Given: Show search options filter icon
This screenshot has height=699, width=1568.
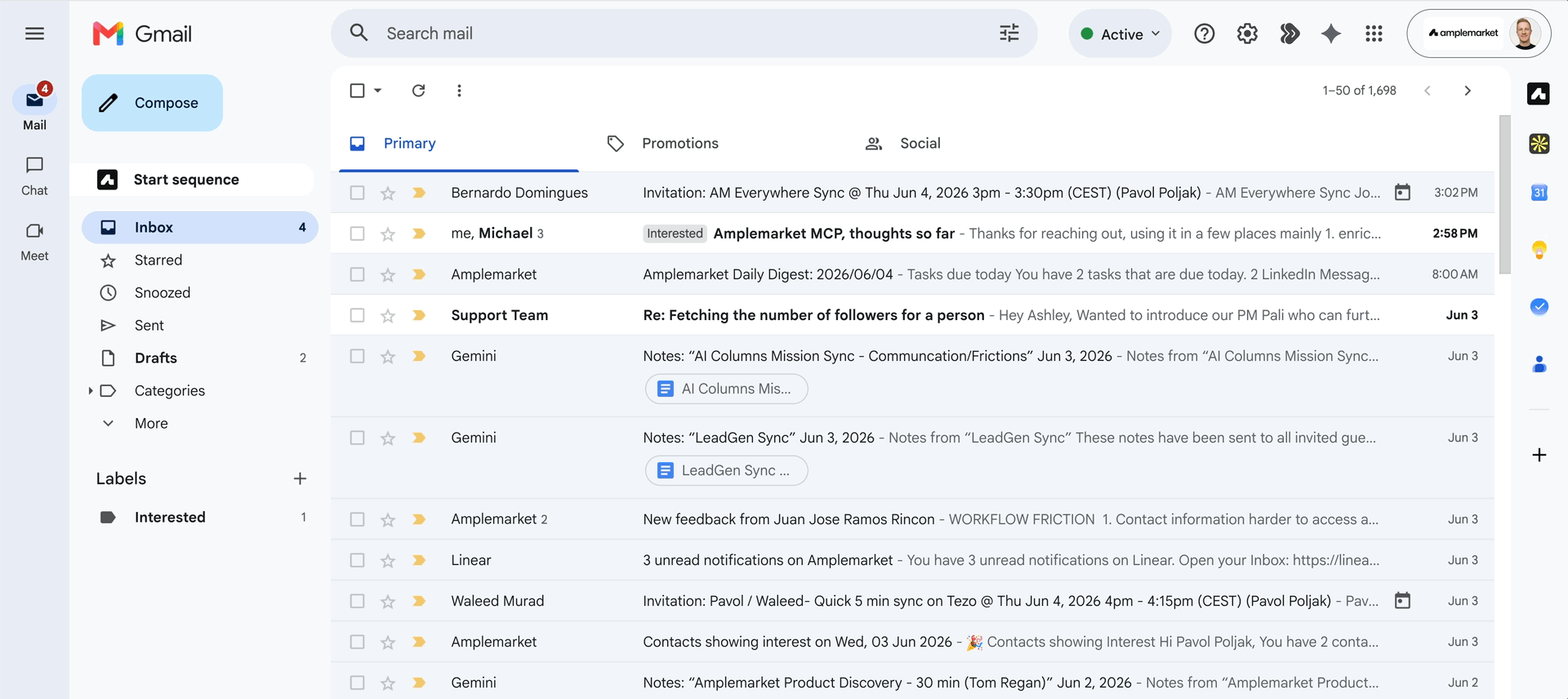Looking at the screenshot, I should (x=1009, y=33).
